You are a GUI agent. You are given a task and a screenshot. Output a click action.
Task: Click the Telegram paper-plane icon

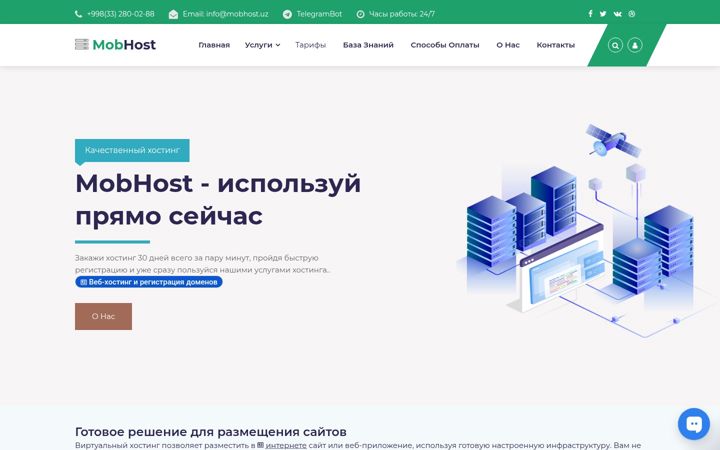click(x=287, y=14)
